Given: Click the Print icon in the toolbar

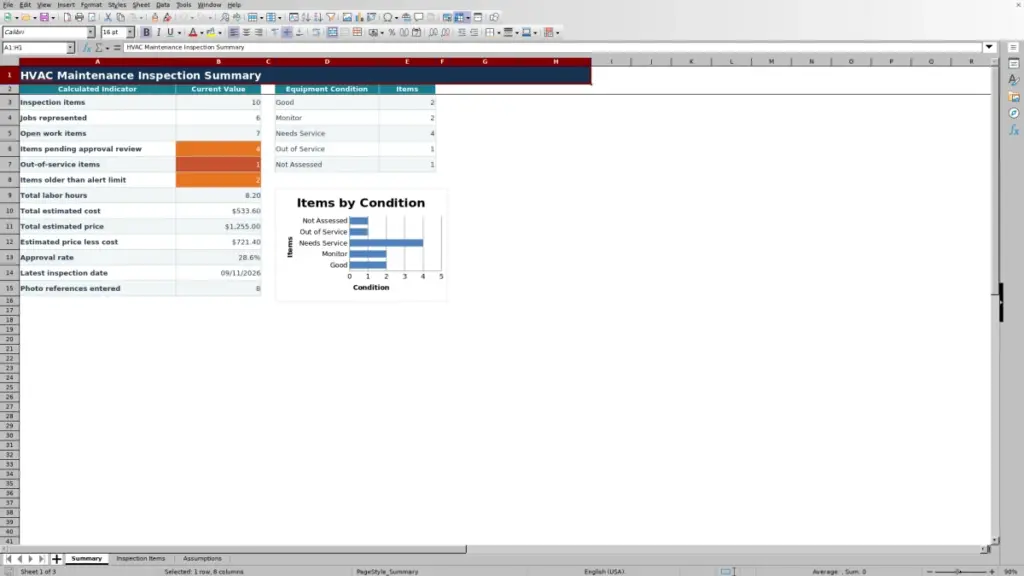Looking at the screenshot, I should click(79, 18).
